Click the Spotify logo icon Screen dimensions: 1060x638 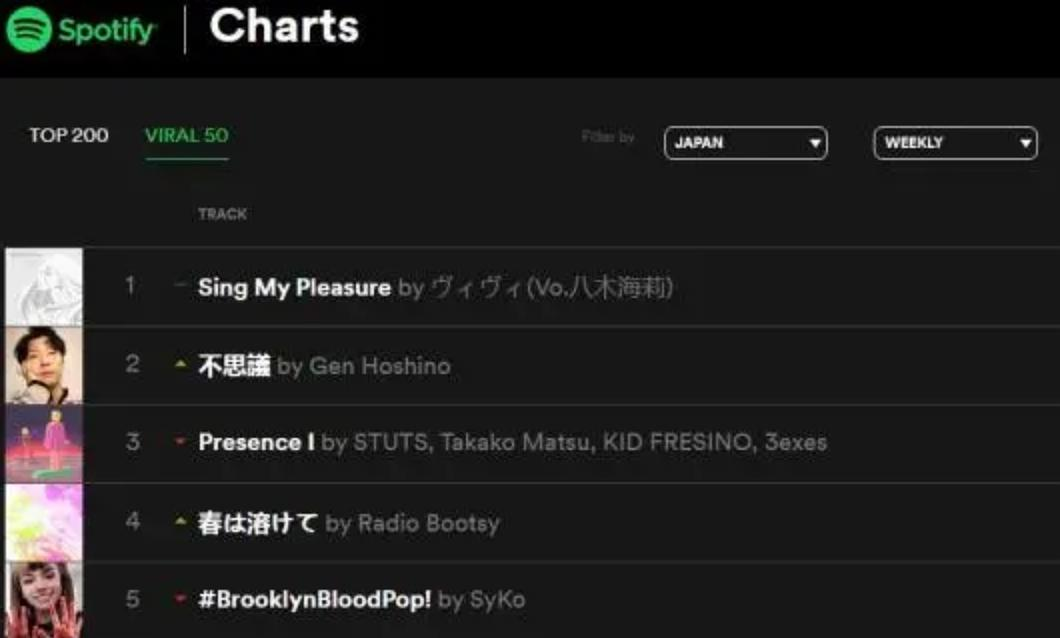pyautogui.click(x=28, y=29)
